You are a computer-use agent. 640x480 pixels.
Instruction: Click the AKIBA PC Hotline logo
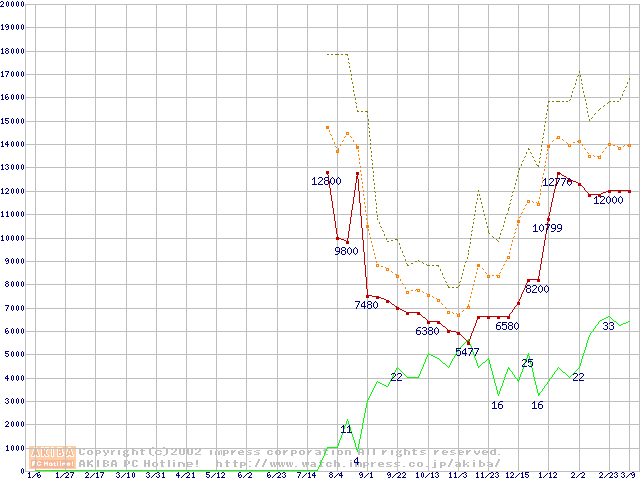[x=53, y=458]
